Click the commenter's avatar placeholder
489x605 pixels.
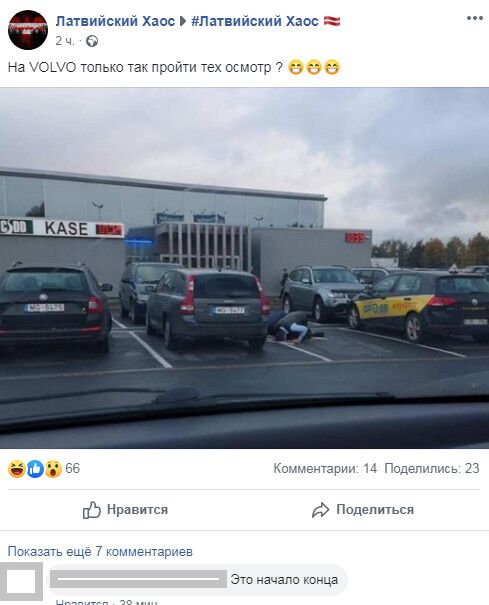point(21,582)
